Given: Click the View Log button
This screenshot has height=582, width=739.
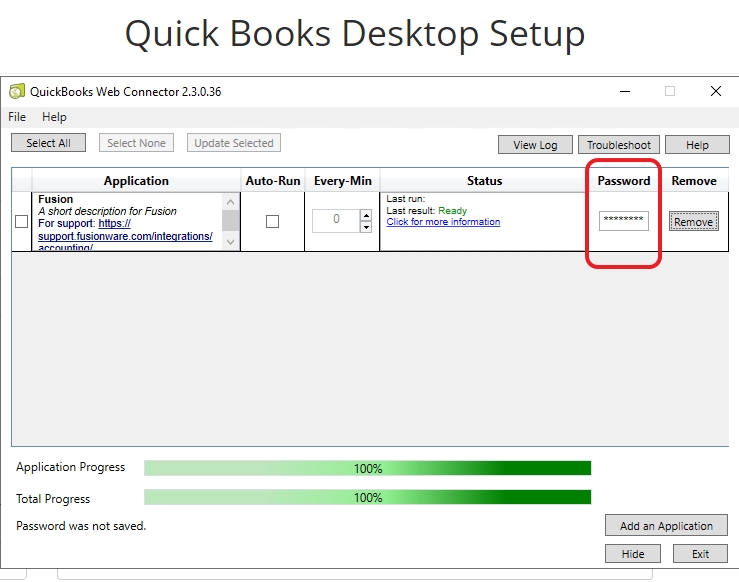Looking at the screenshot, I should [x=535, y=145].
